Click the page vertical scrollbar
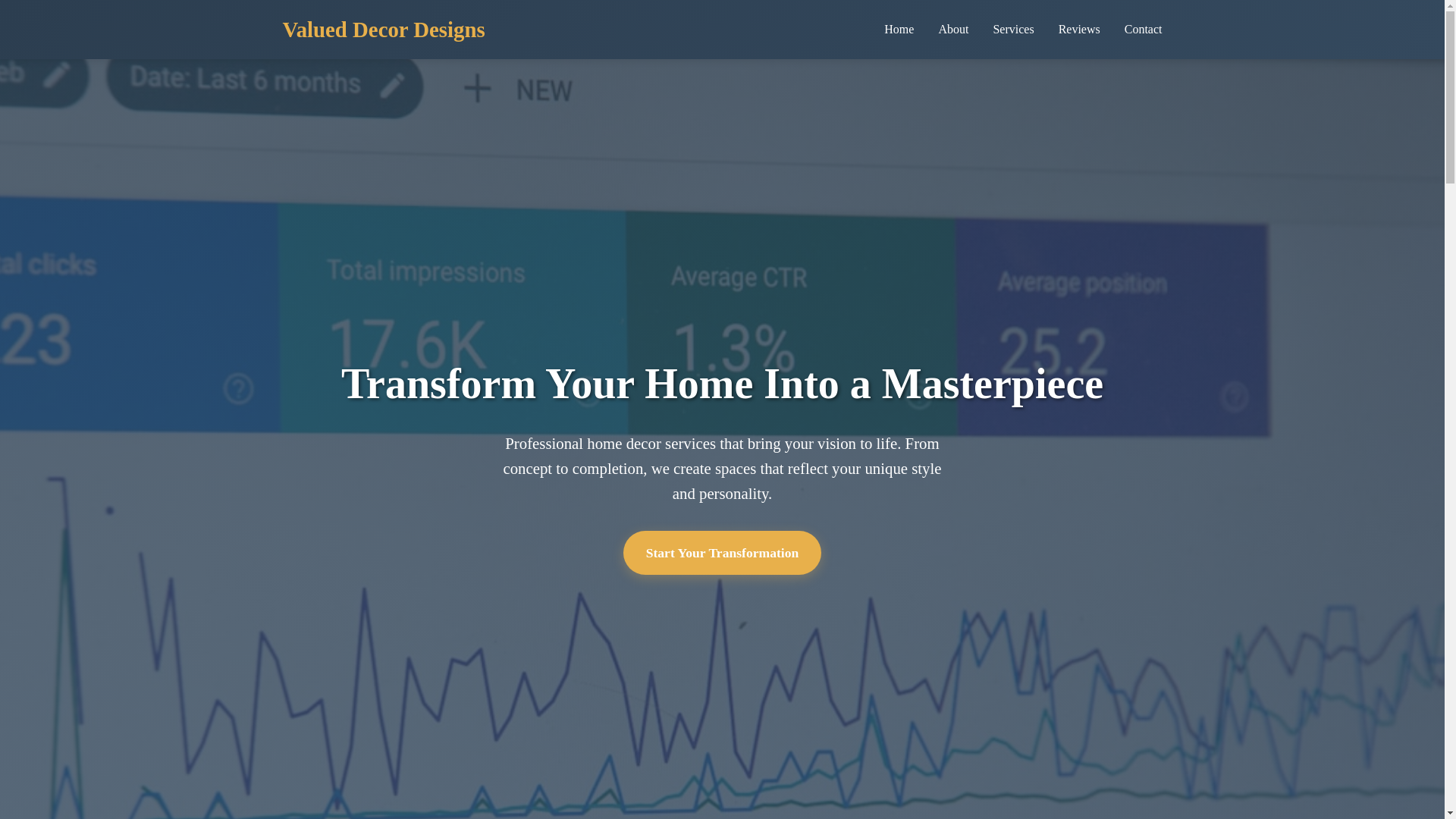The width and height of the screenshot is (1456, 819). (1450, 409)
